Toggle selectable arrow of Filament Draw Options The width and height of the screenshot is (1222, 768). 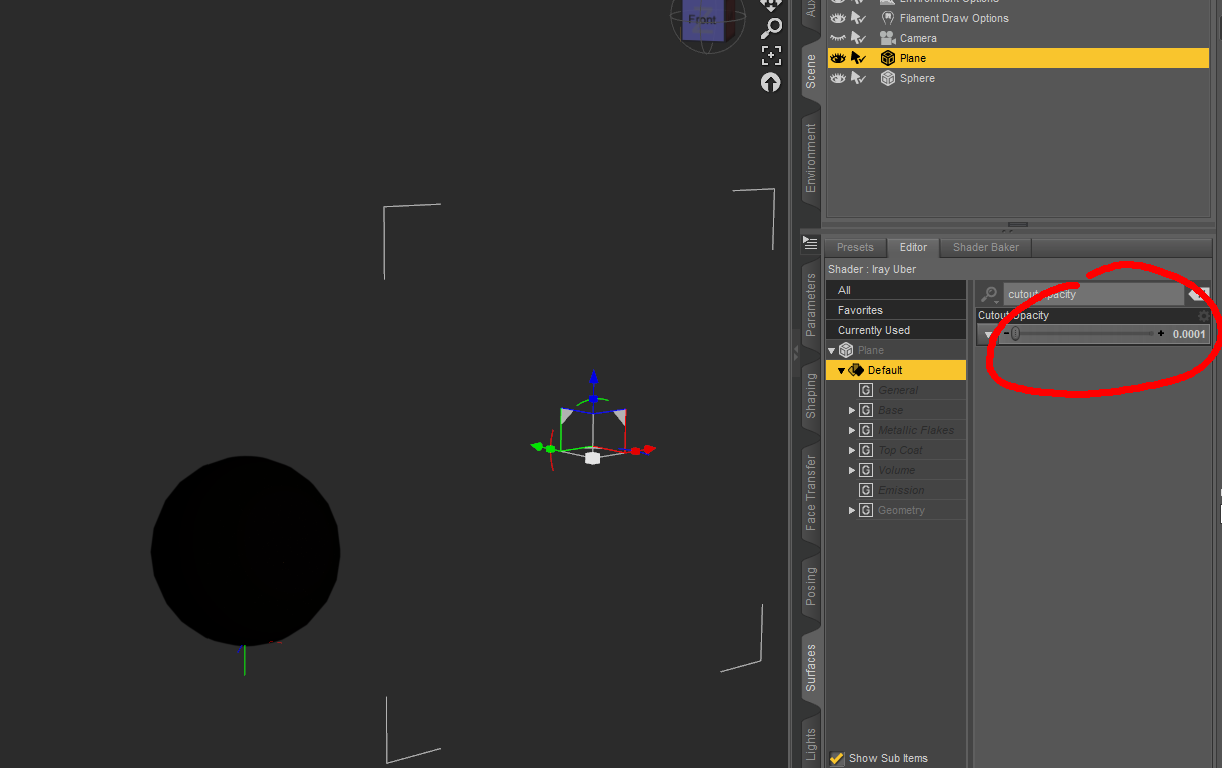click(858, 18)
